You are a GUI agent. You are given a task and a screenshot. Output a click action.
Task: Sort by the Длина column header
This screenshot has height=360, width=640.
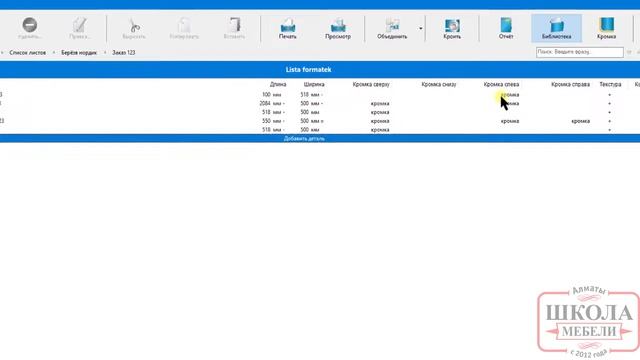(278, 84)
